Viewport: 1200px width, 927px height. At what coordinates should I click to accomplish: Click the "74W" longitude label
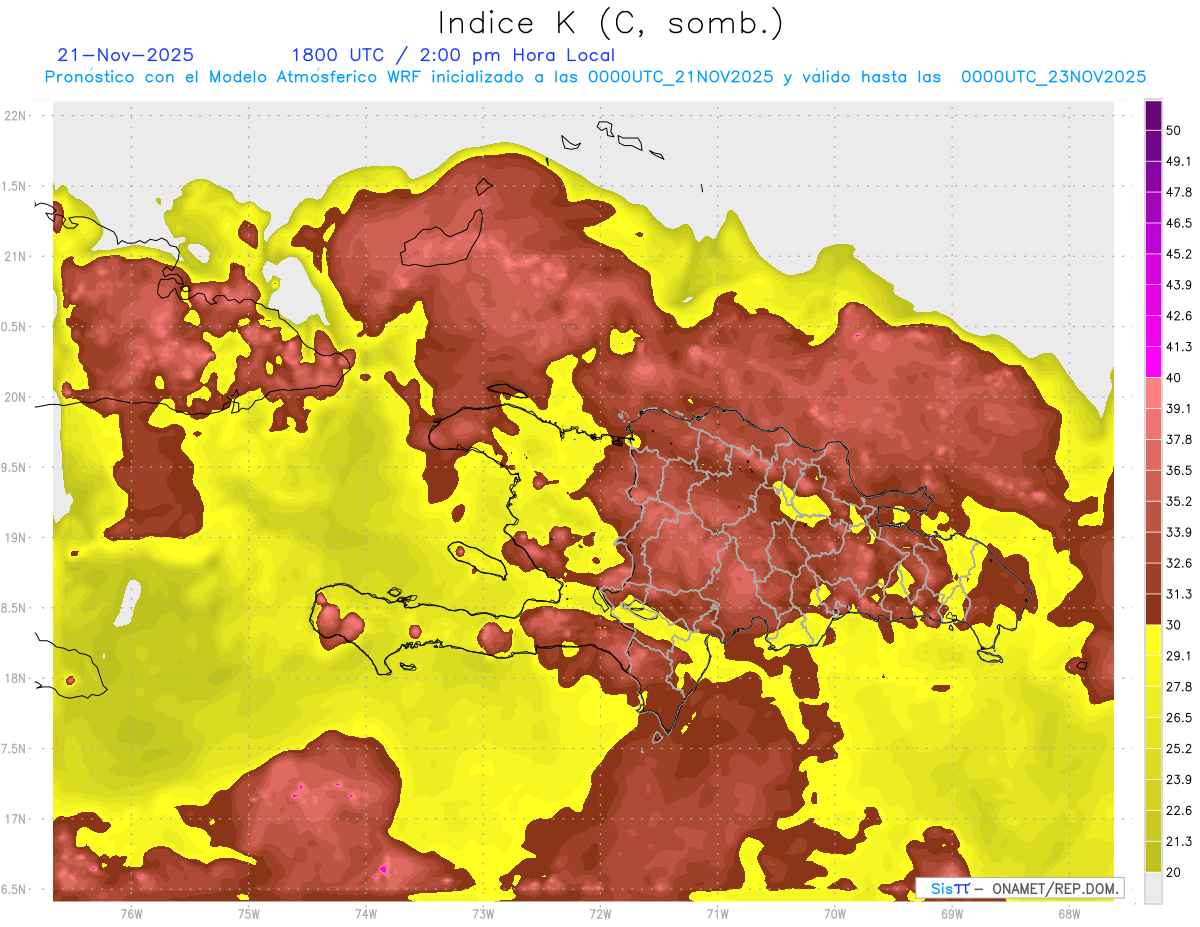tap(365, 914)
